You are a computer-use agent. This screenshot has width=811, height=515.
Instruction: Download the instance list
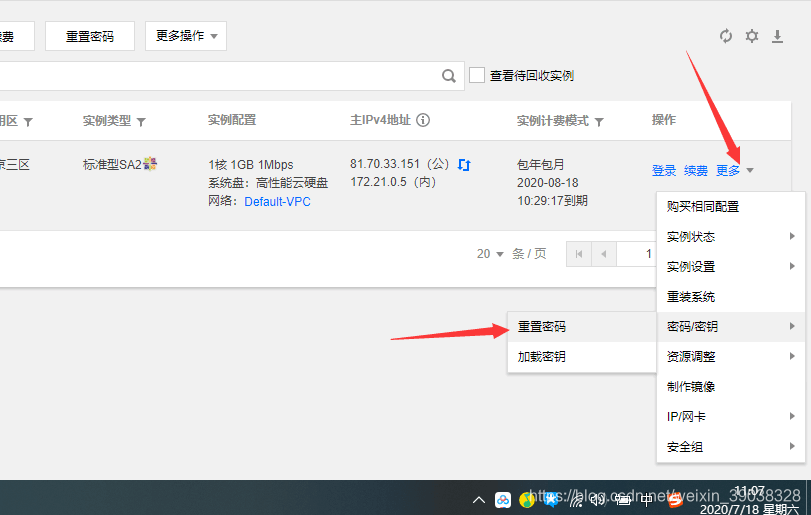[x=777, y=36]
